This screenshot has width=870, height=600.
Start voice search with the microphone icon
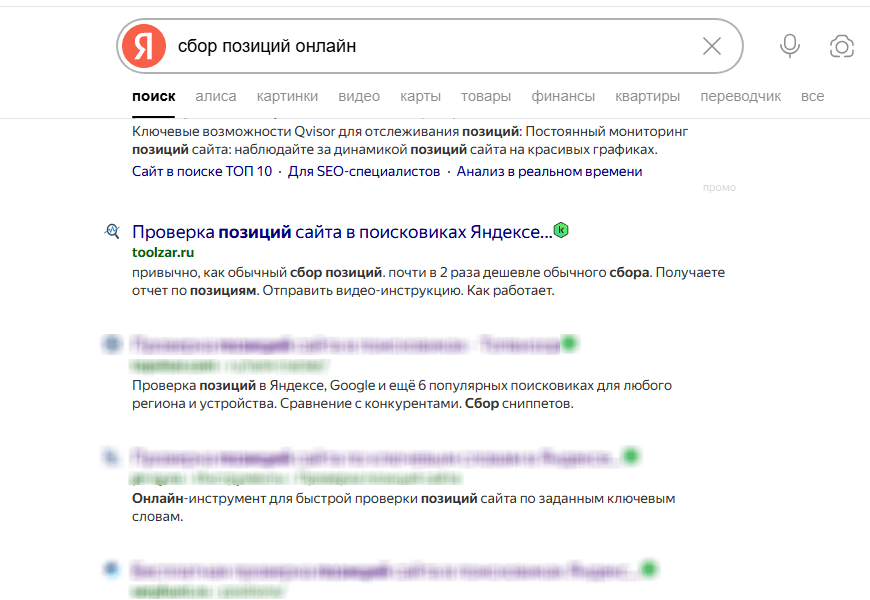tap(789, 45)
